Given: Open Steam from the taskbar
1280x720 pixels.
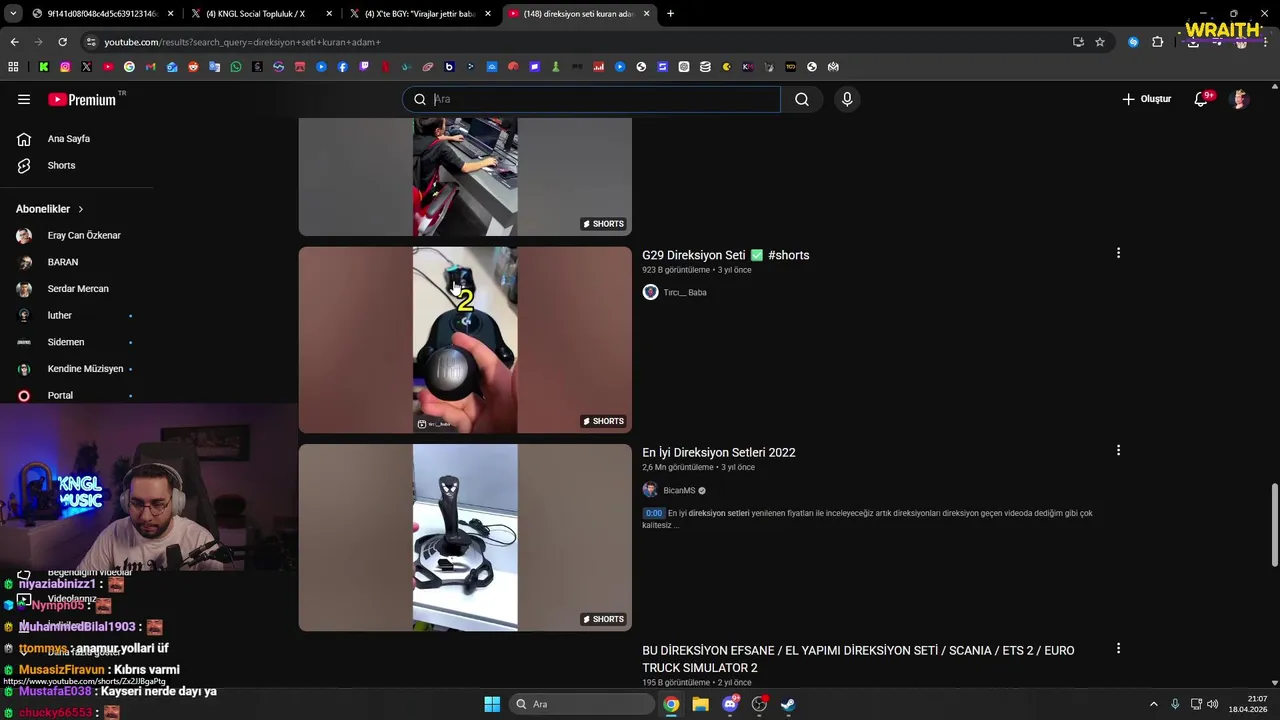Looking at the screenshot, I should 788,704.
